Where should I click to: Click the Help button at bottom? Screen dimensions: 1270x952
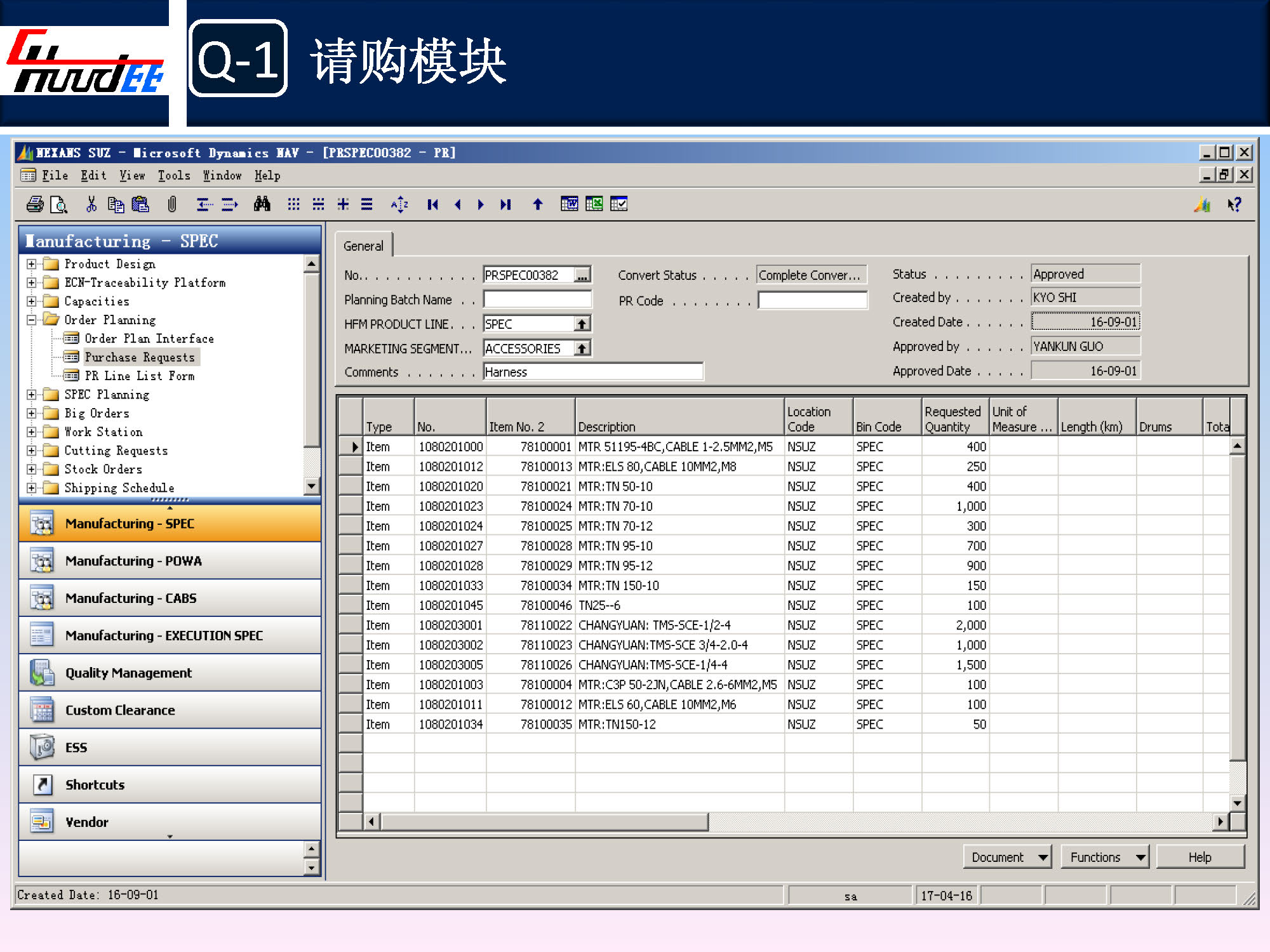pyautogui.click(x=1200, y=857)
